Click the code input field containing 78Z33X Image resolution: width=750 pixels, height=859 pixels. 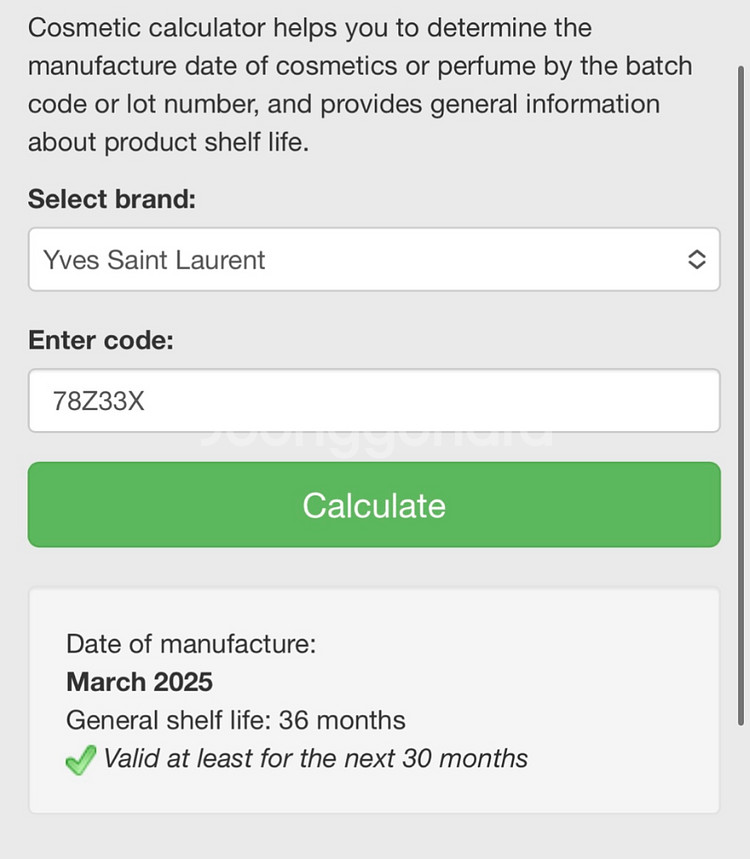point(374,401)
